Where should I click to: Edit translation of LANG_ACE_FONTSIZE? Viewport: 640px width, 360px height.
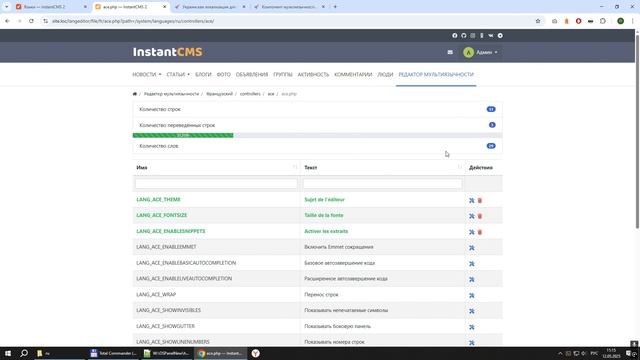471,216
